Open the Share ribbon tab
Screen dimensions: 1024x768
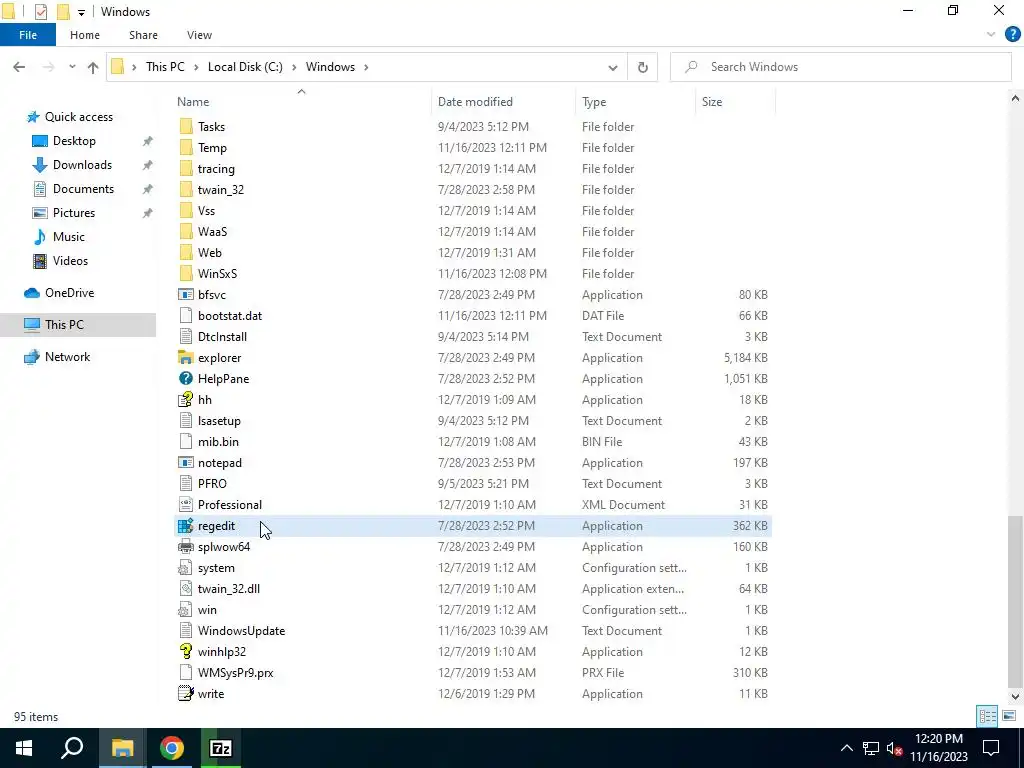point(143,35)
